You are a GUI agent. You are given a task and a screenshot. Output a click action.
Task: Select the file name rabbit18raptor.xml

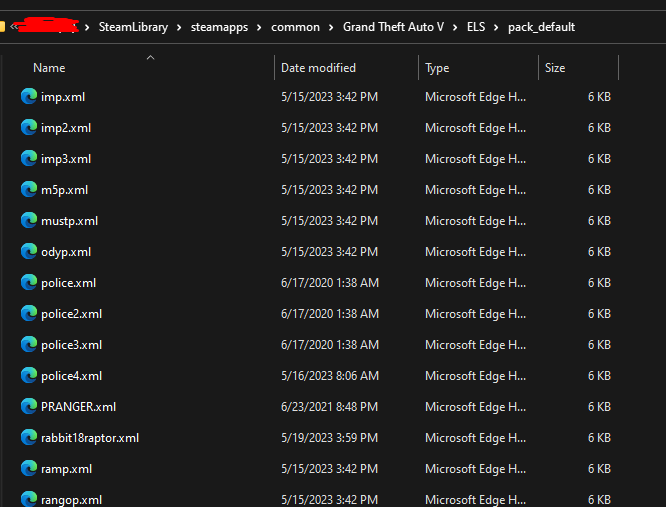tap(90, 438)
